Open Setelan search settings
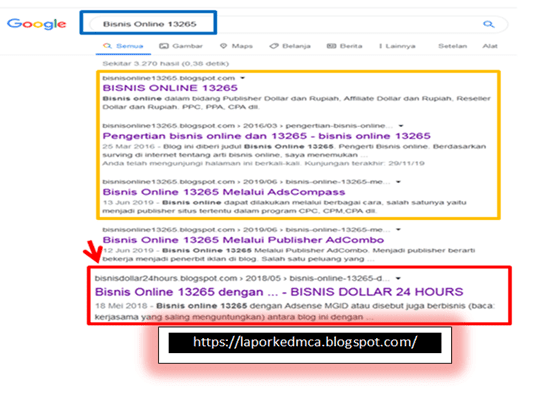This screenshot has height=396, width=547. click(452, 46)
